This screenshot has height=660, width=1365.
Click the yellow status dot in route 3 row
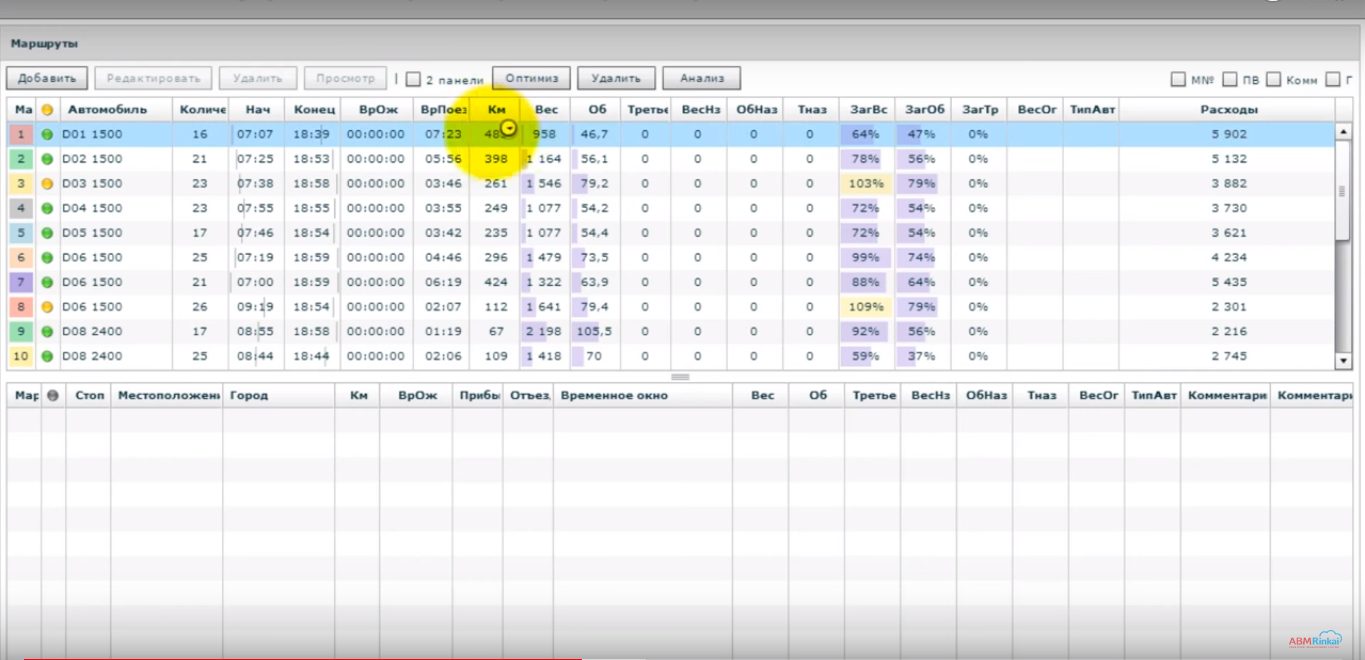click(x=47, y=184)
